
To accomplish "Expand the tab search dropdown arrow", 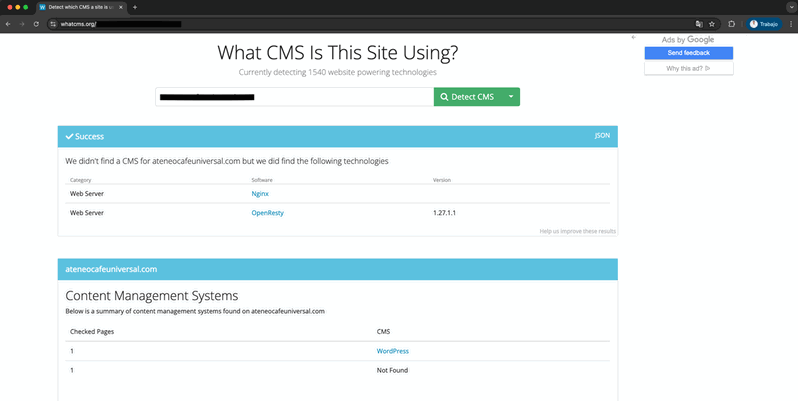I will 790,7.
